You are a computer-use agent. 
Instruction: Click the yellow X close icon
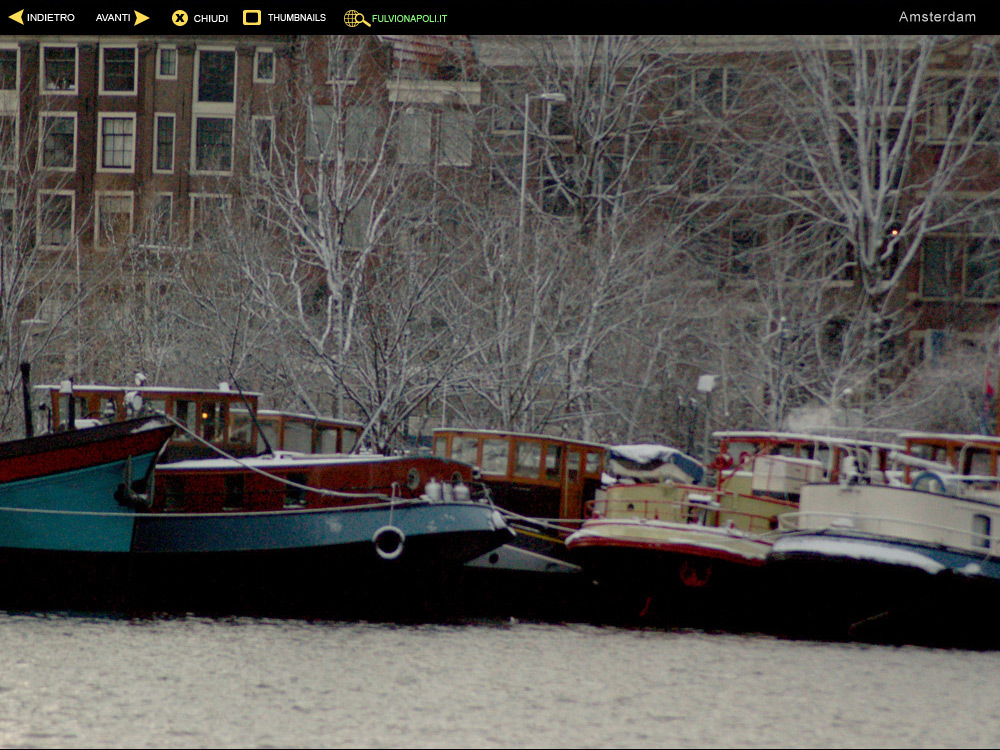[180, 18]
